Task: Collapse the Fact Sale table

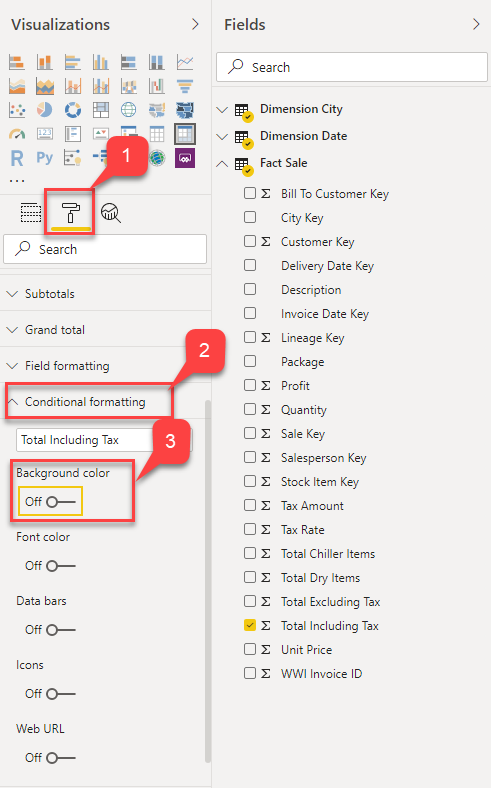Action: tap(222, 163)
